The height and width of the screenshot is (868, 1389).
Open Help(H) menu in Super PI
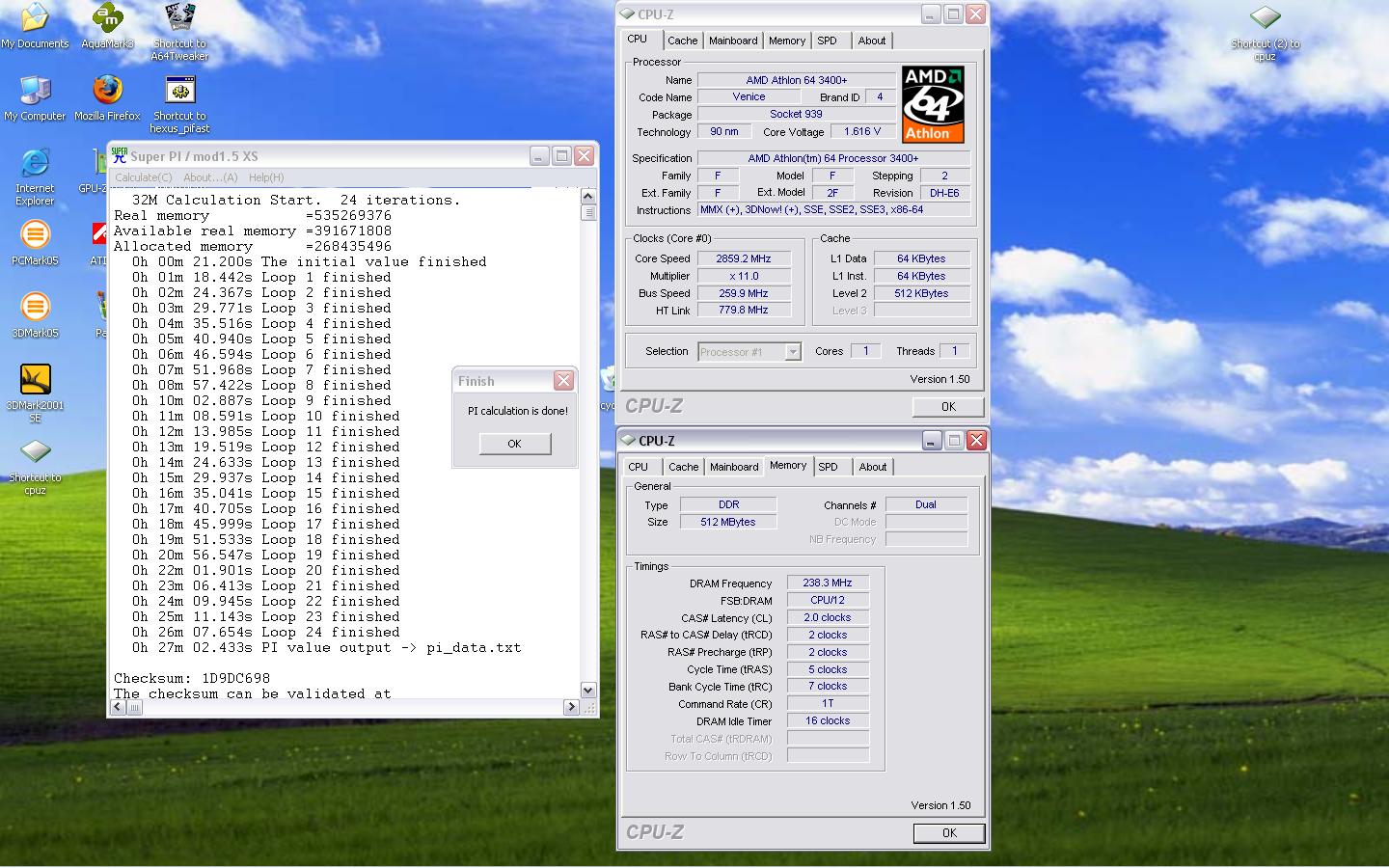coord(266,177)
